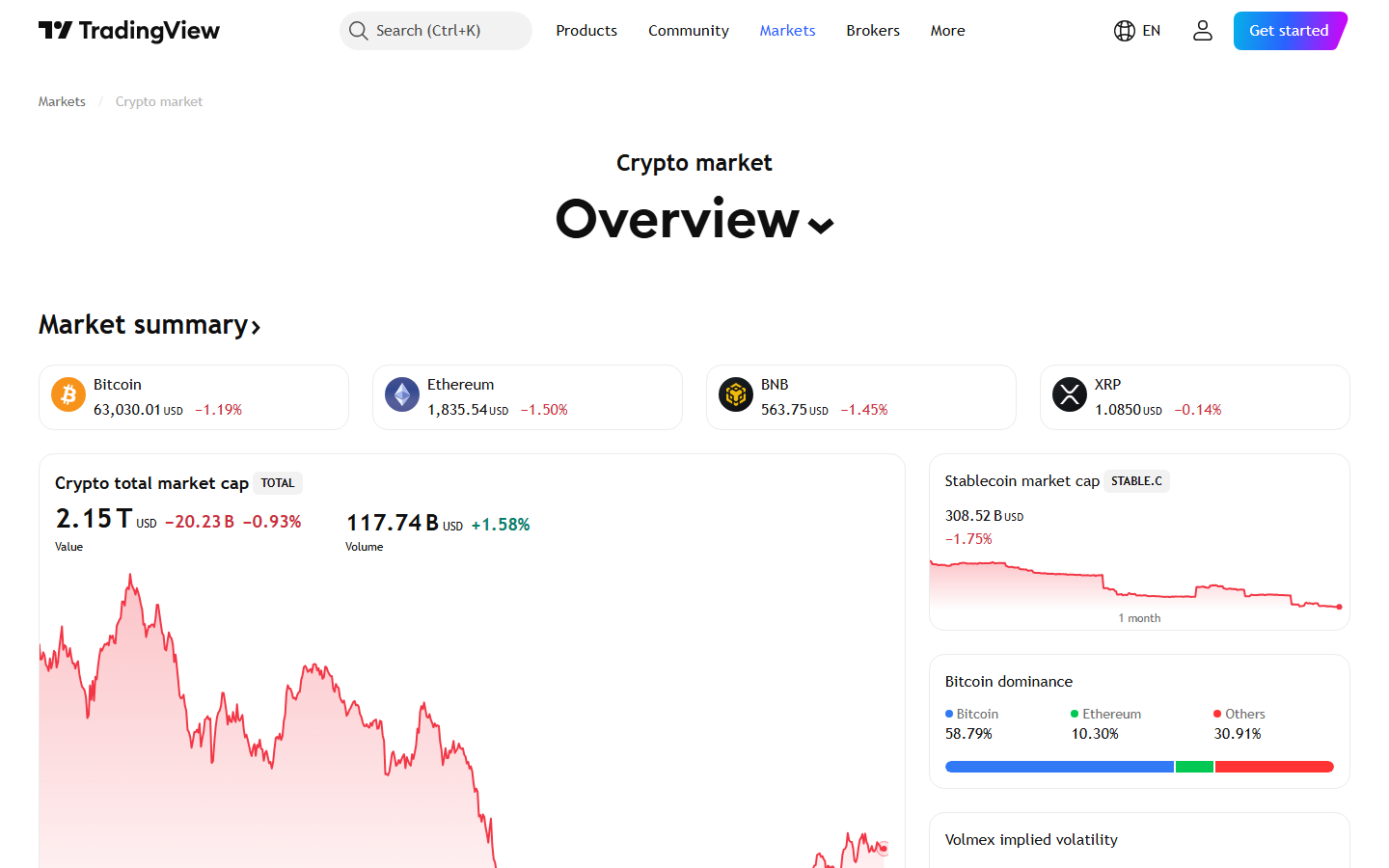The height and width of the screenshot is (868, 1389).
Task: Click the 2.15 T market cap value
Action: tap(94, 519)
